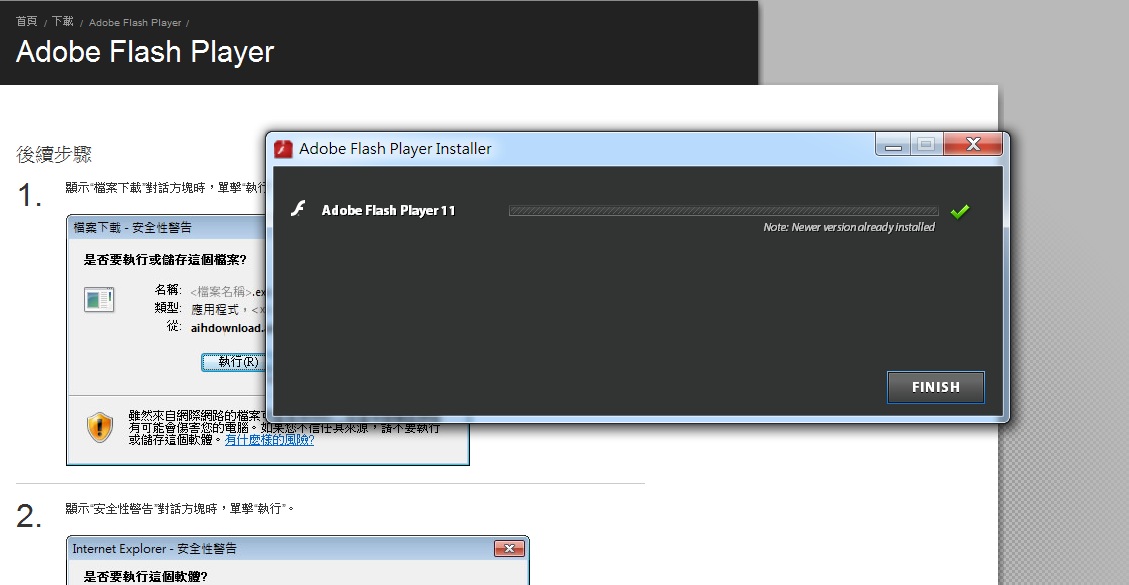Click the red Flash icon in the installer title bar

[x=284, y=149]
